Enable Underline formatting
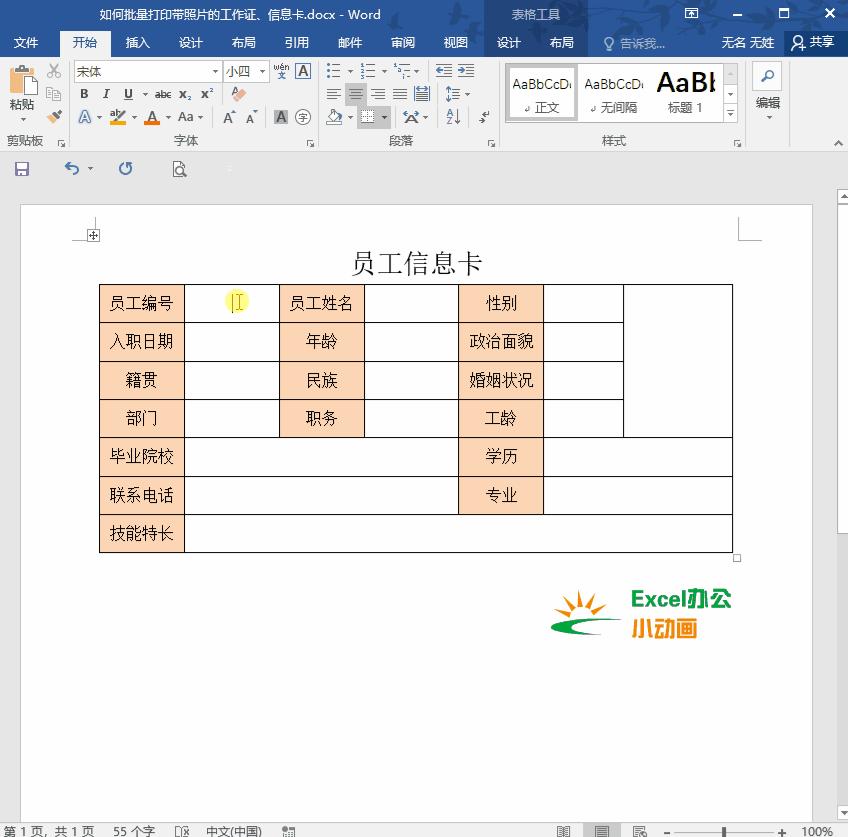 tap(128, 93)
